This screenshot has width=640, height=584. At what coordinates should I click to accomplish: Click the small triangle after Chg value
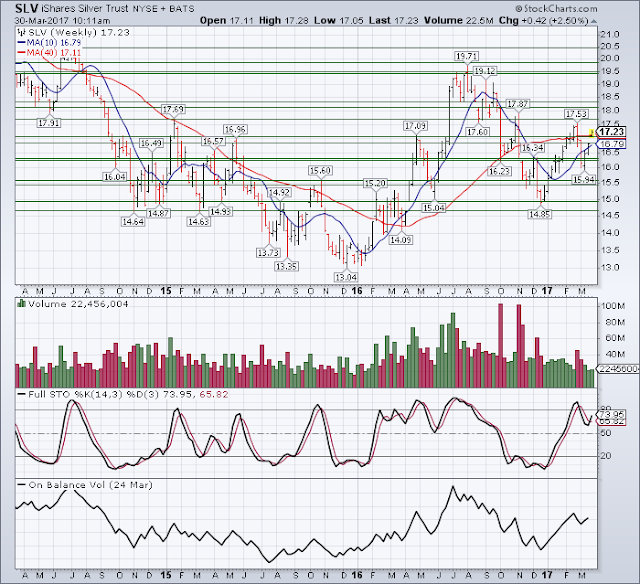(593, 21)
